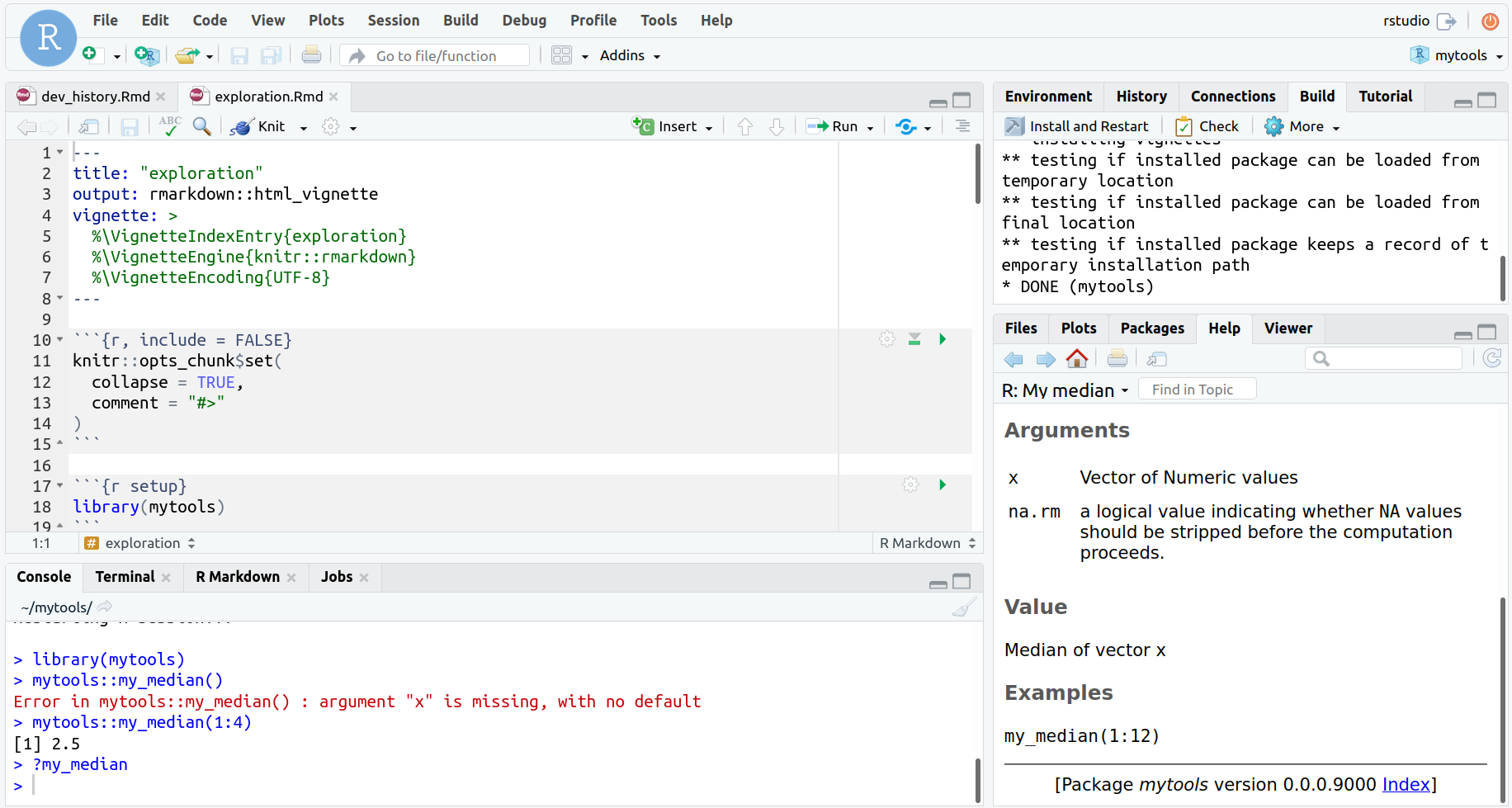View current working directory arrow icon
1512x808 pixels.
pyautogui.click(x=104, y=607)
